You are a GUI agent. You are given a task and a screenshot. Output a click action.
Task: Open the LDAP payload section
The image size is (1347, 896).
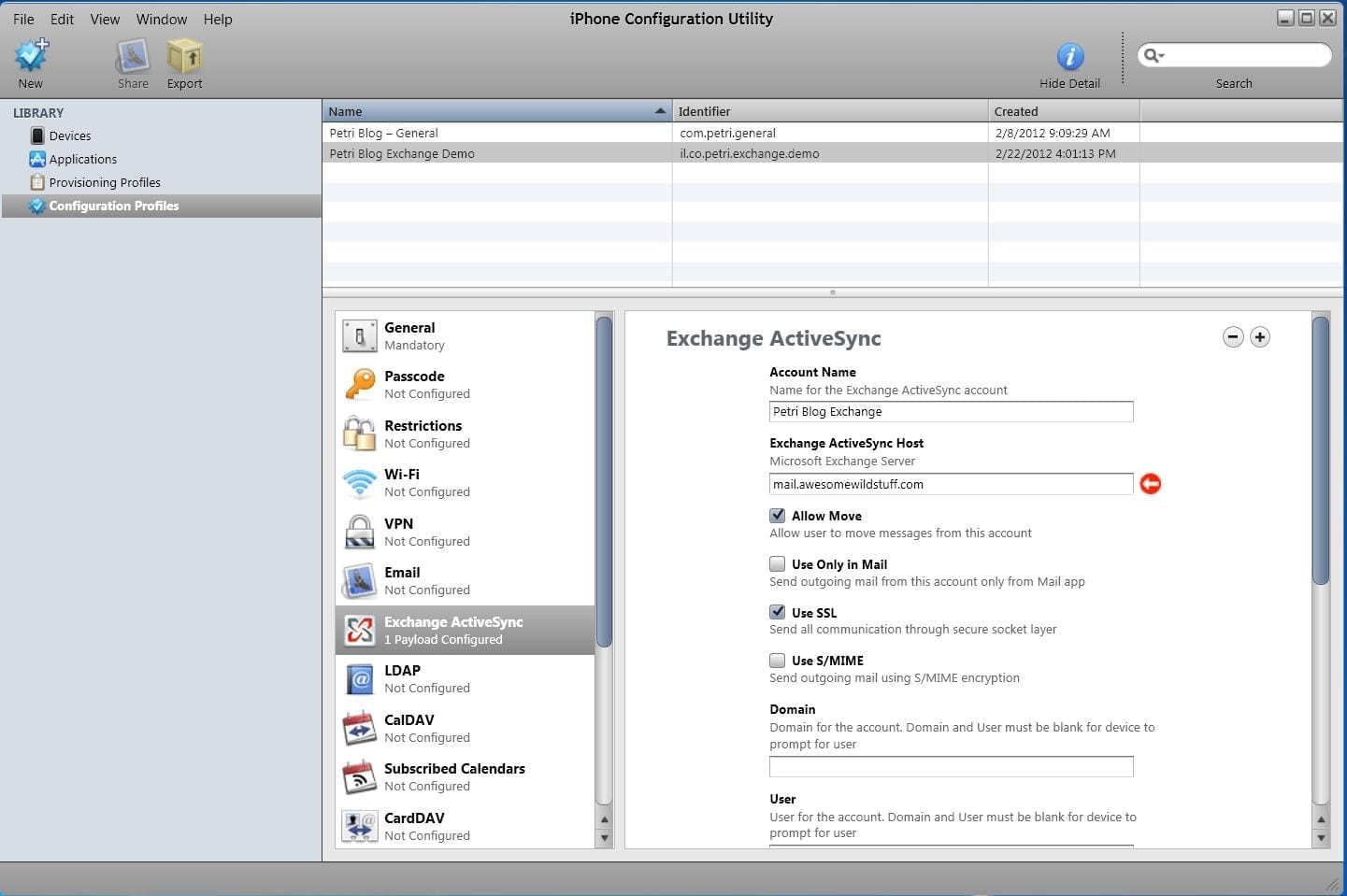[465, 678]
